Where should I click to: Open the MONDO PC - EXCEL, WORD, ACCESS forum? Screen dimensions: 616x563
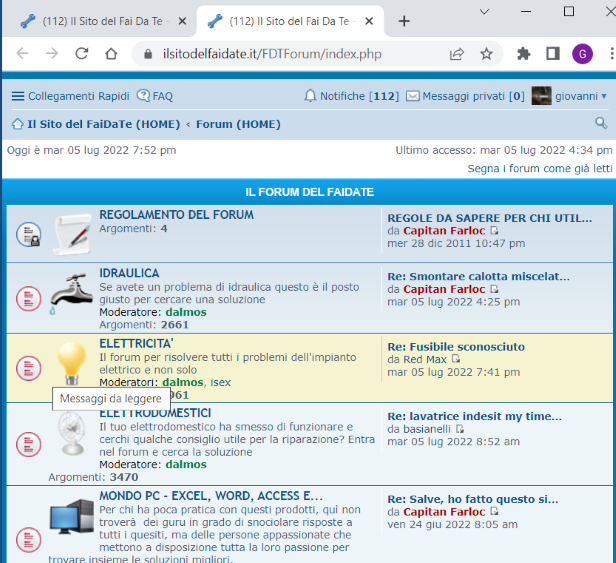[211, 496]
